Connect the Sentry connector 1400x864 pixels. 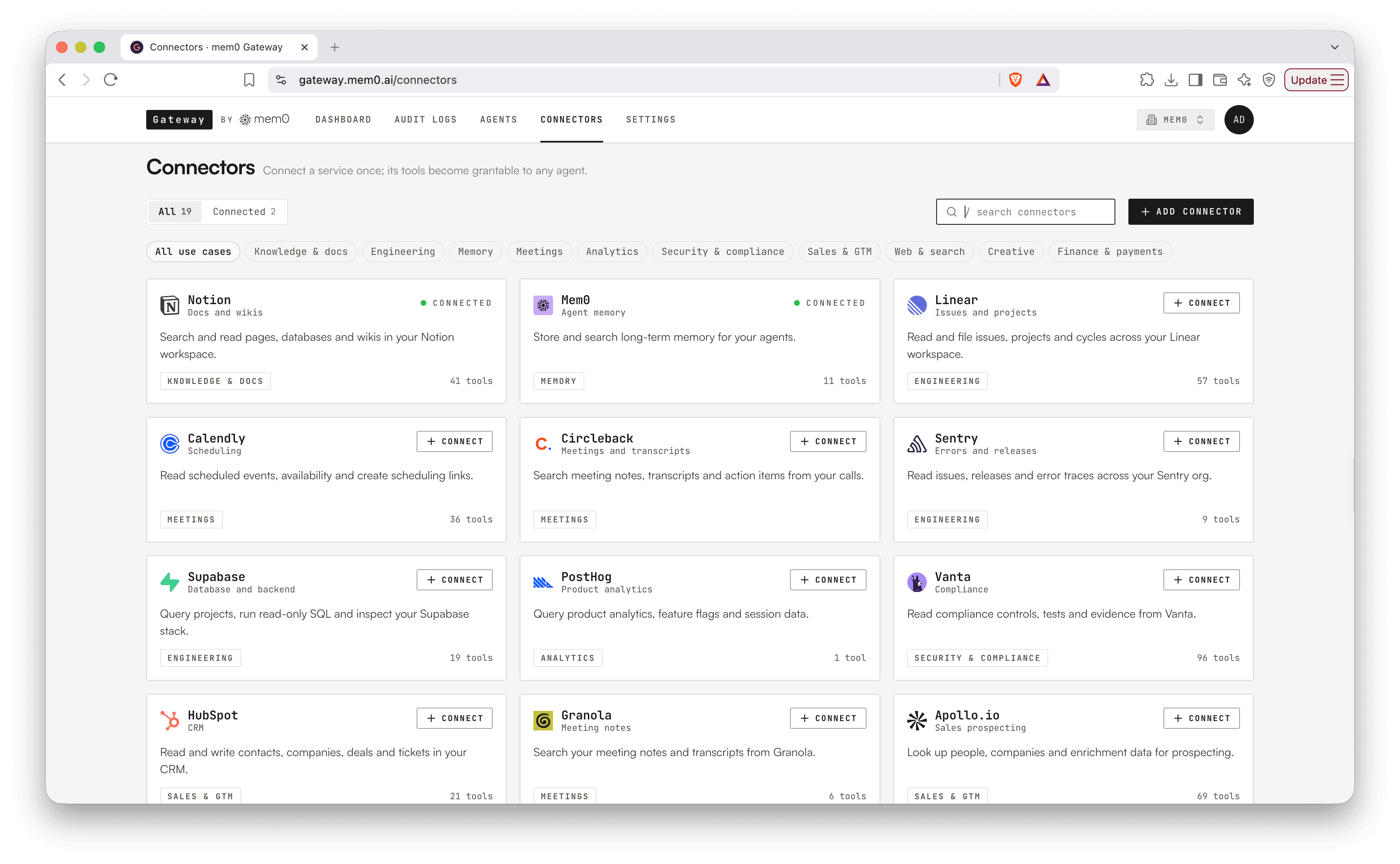coord(1201,441)
